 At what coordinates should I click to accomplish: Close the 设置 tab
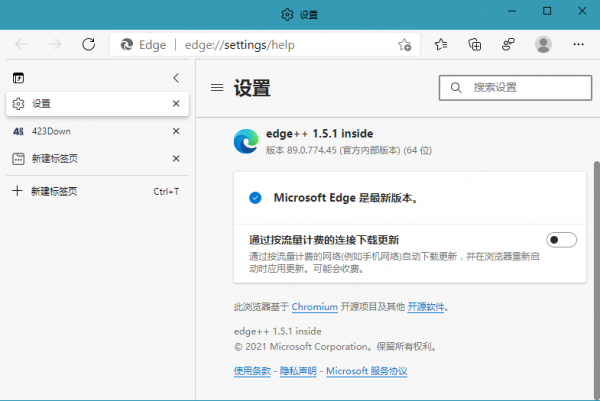[176, 103]
